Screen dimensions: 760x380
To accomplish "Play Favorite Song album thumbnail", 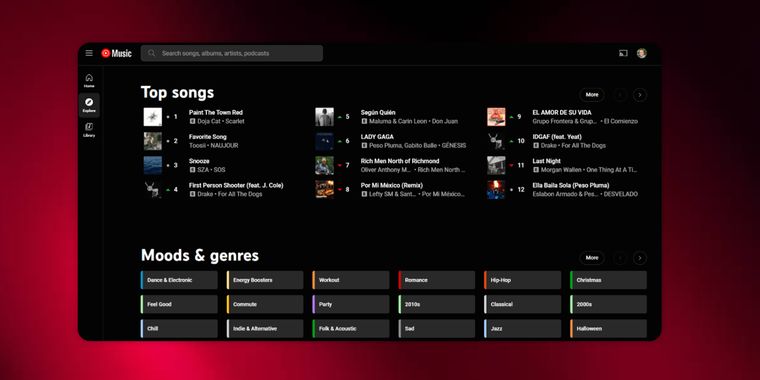I will click(153, 141).
